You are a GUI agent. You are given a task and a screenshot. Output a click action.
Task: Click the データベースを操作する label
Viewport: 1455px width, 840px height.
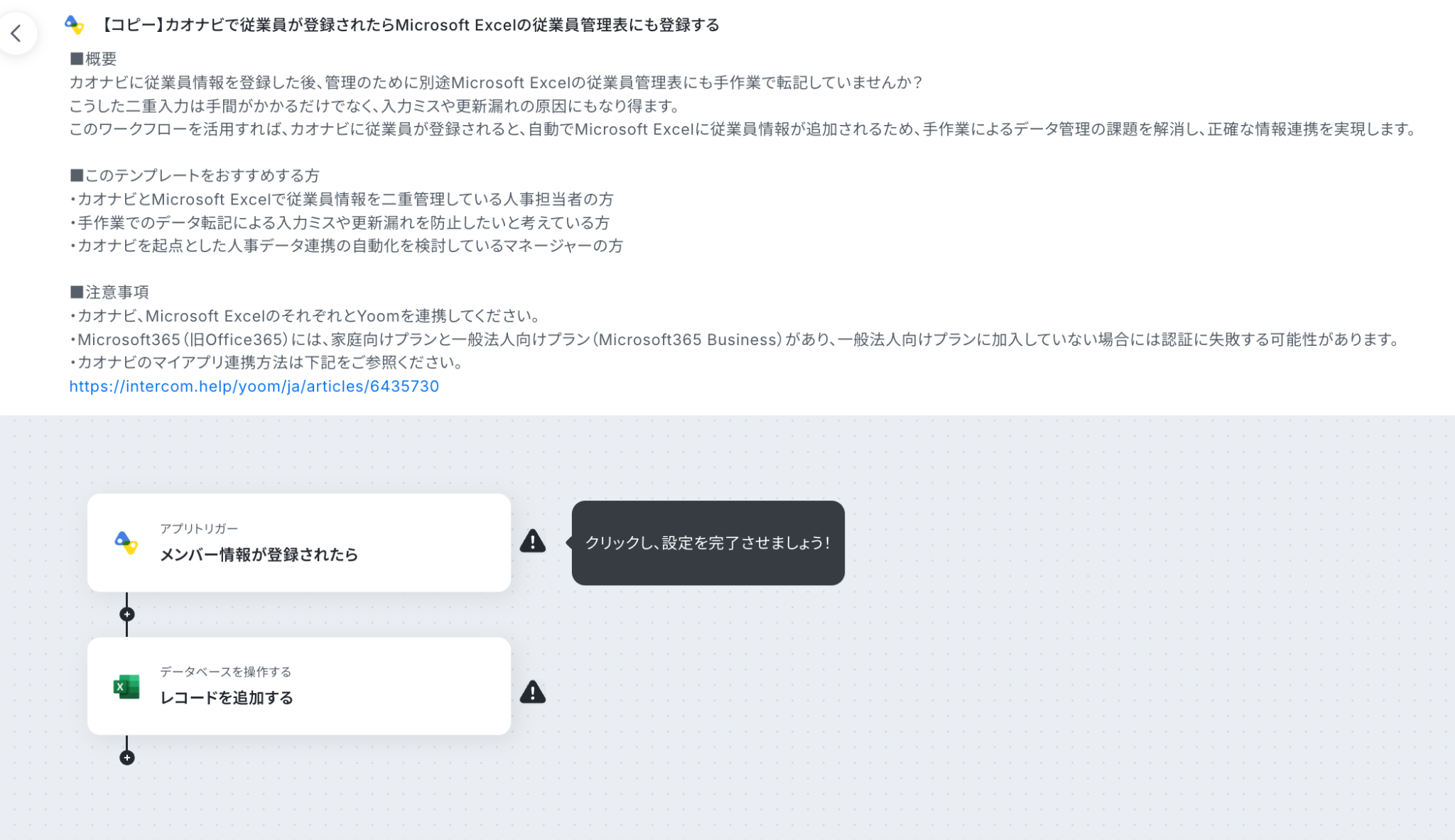coord(226,672)
